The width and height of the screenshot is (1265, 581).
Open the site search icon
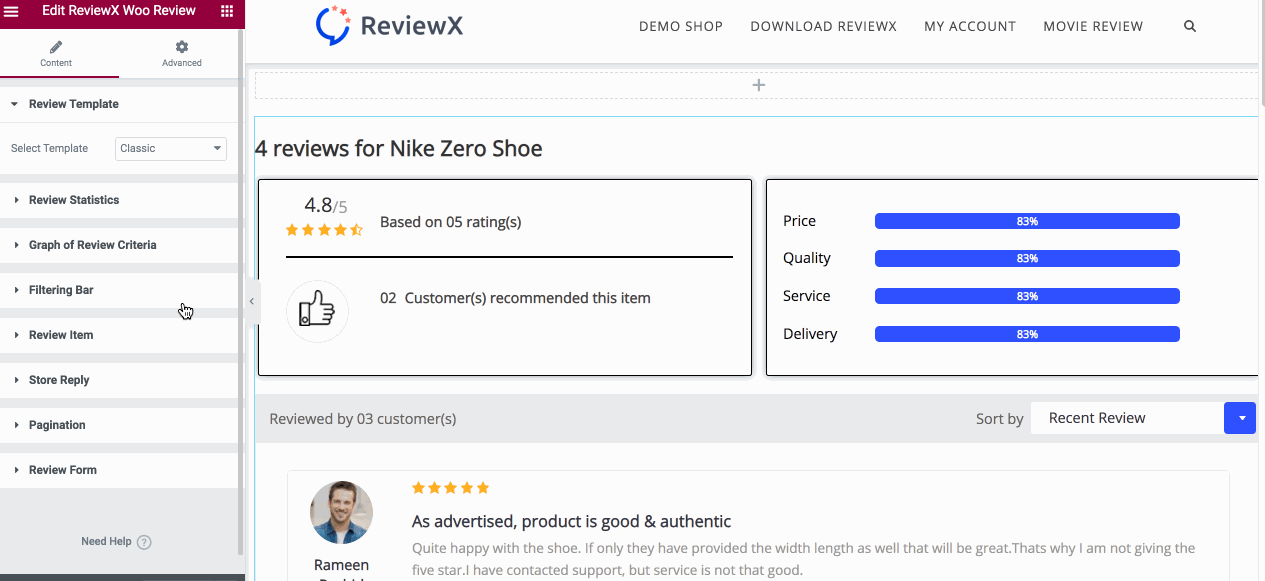[x=1189, y=26]
